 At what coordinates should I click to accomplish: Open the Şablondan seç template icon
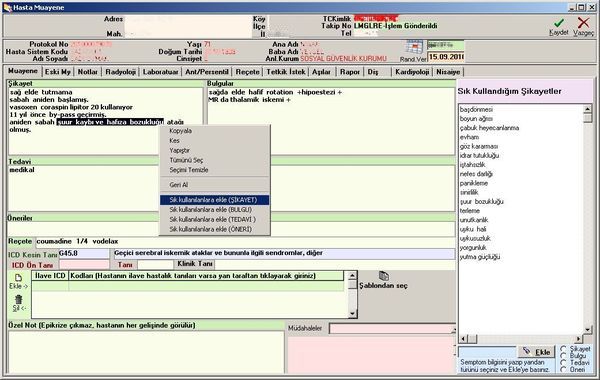tap(383, 276)
